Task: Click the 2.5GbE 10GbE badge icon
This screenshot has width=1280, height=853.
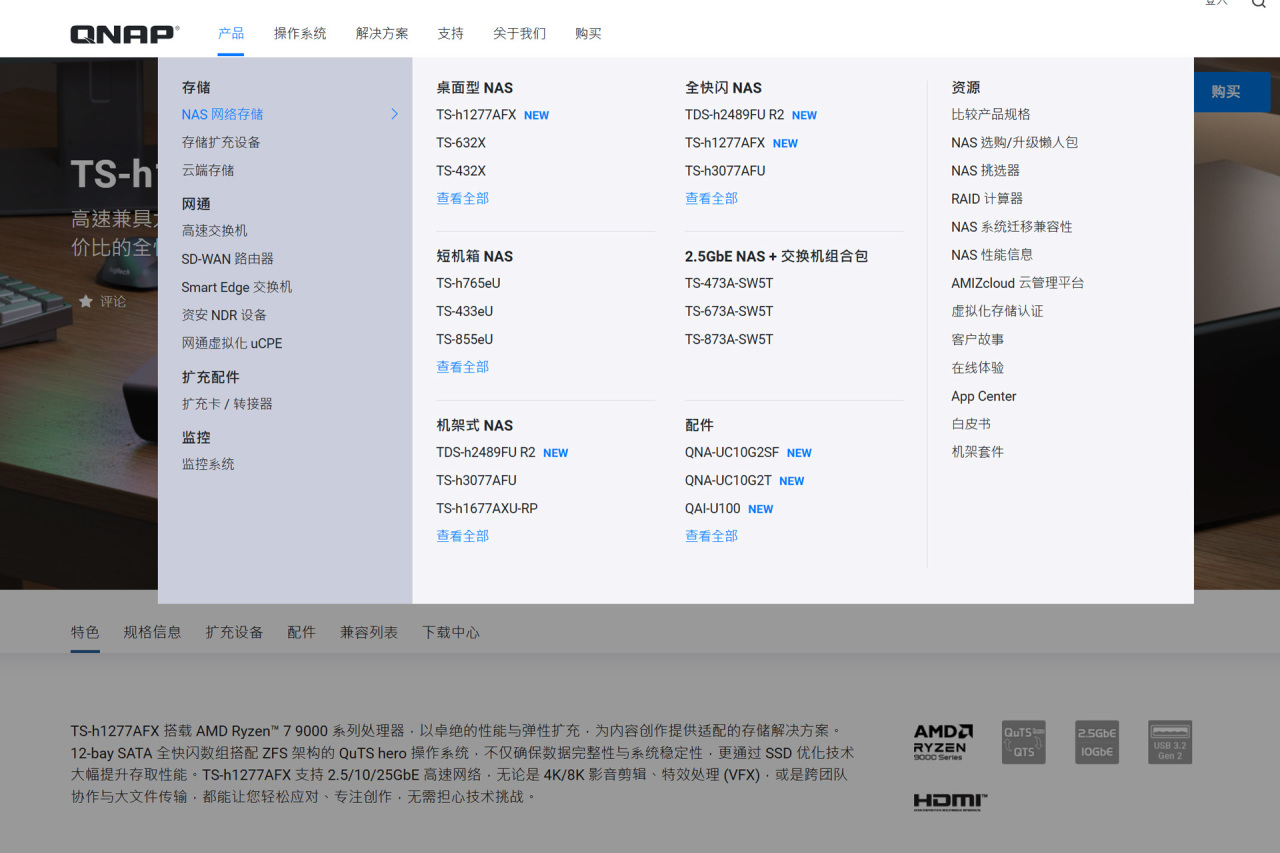Action: tap(1097, 742)
